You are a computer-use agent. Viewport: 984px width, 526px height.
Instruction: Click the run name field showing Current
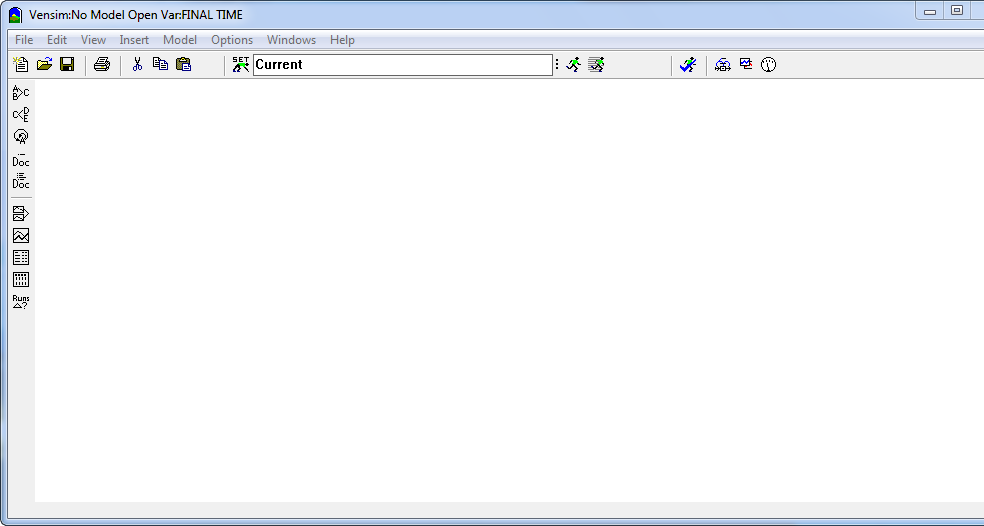[402, 65]
